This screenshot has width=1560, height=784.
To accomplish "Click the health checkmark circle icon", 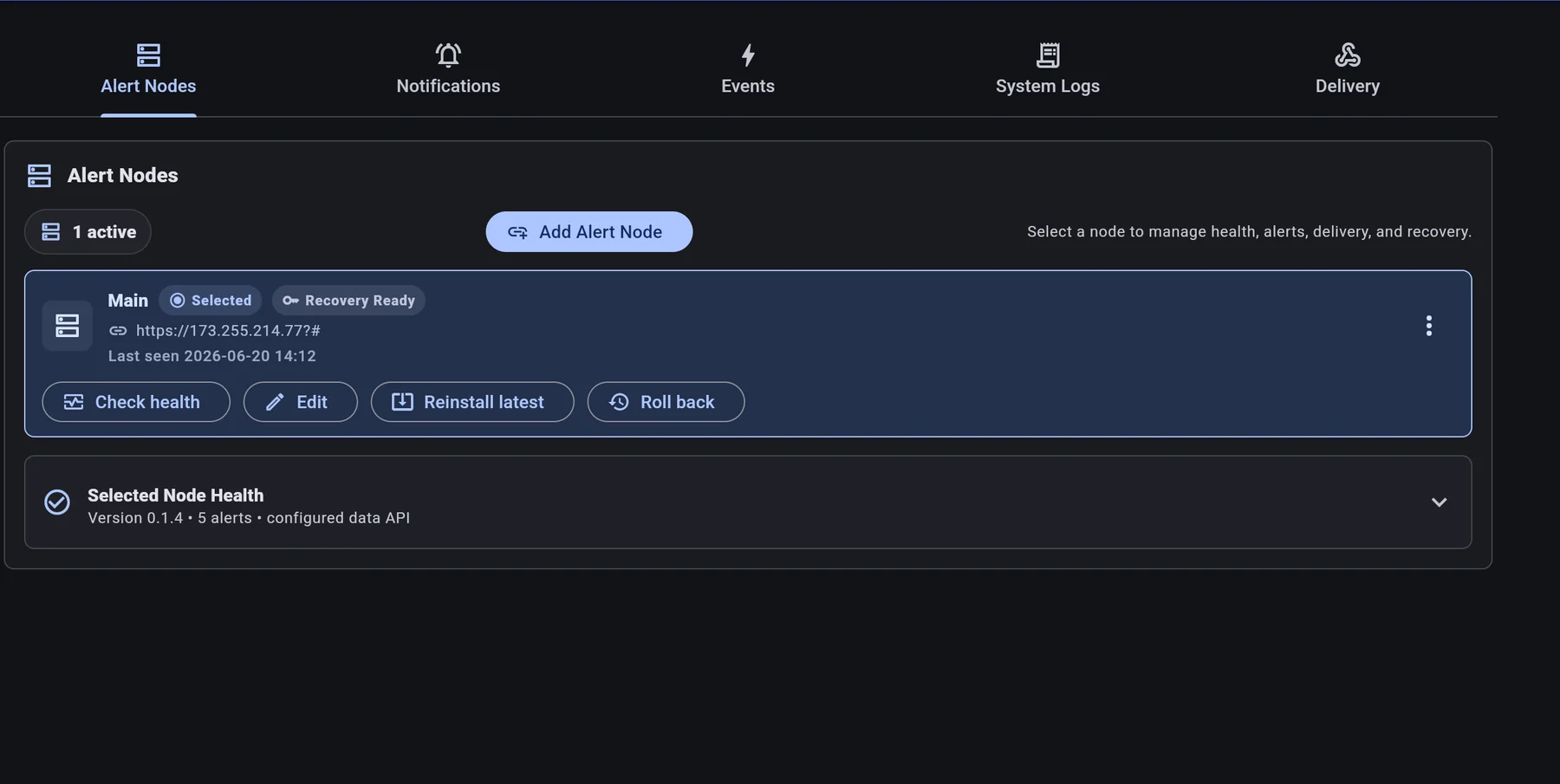I will 57,502.
